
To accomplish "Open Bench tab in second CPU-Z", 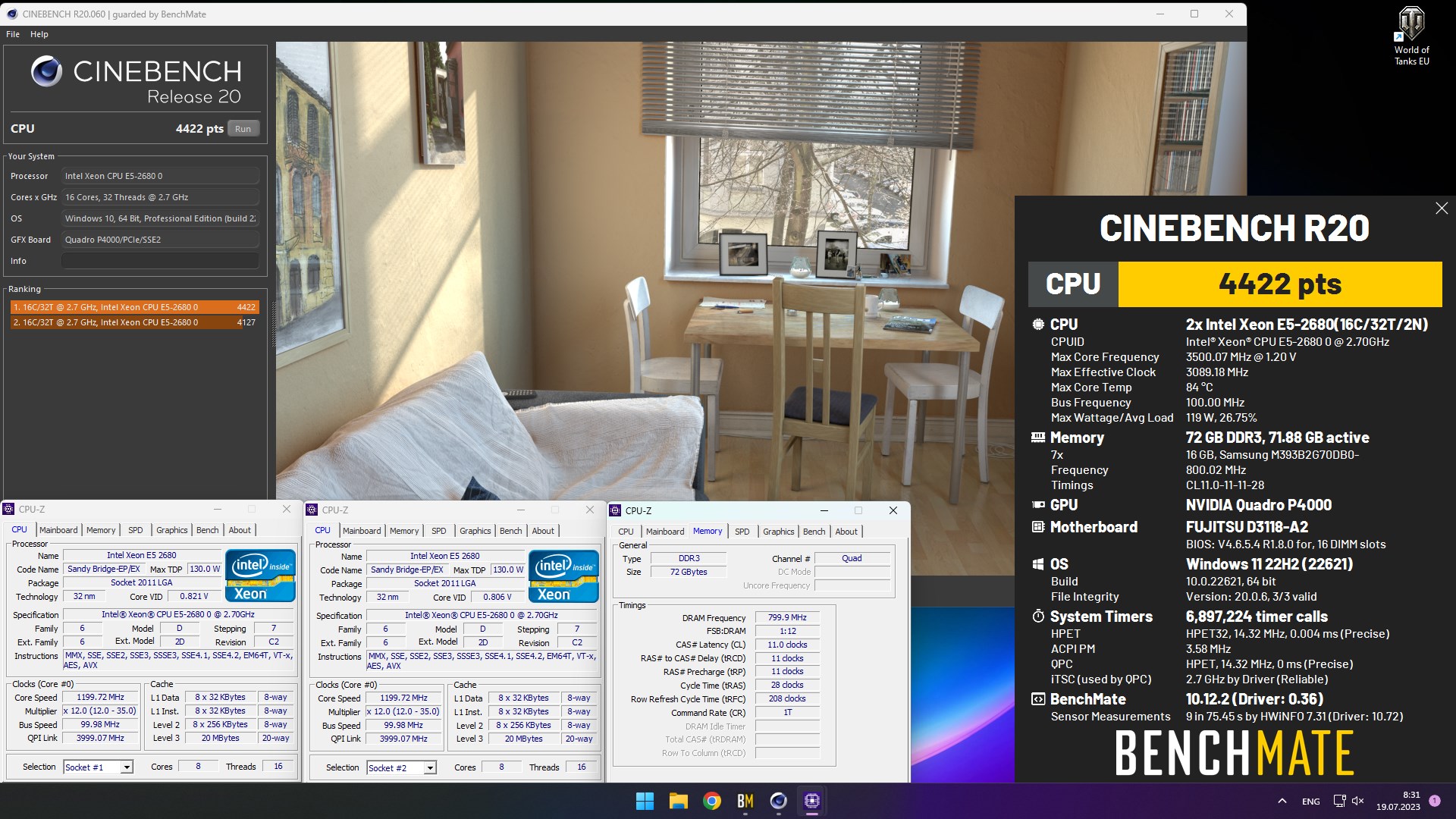I will coord(510,531).
